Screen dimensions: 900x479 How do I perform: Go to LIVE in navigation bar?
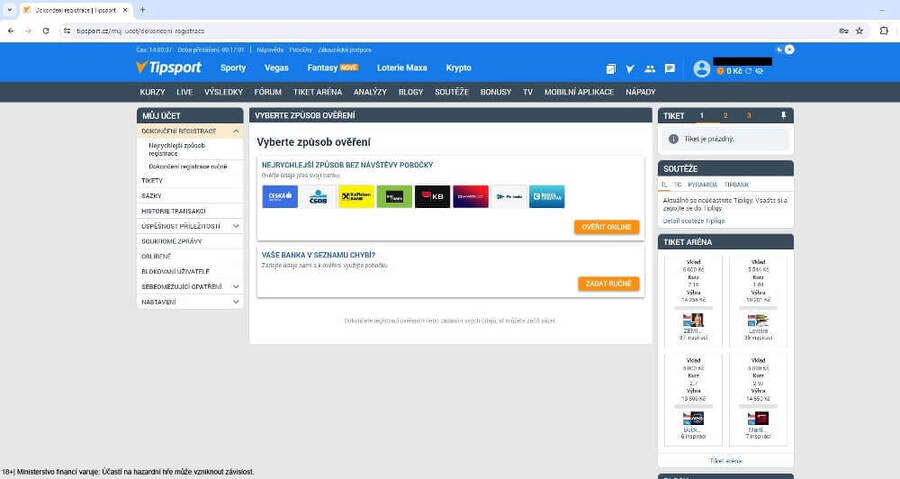(184, 92)
